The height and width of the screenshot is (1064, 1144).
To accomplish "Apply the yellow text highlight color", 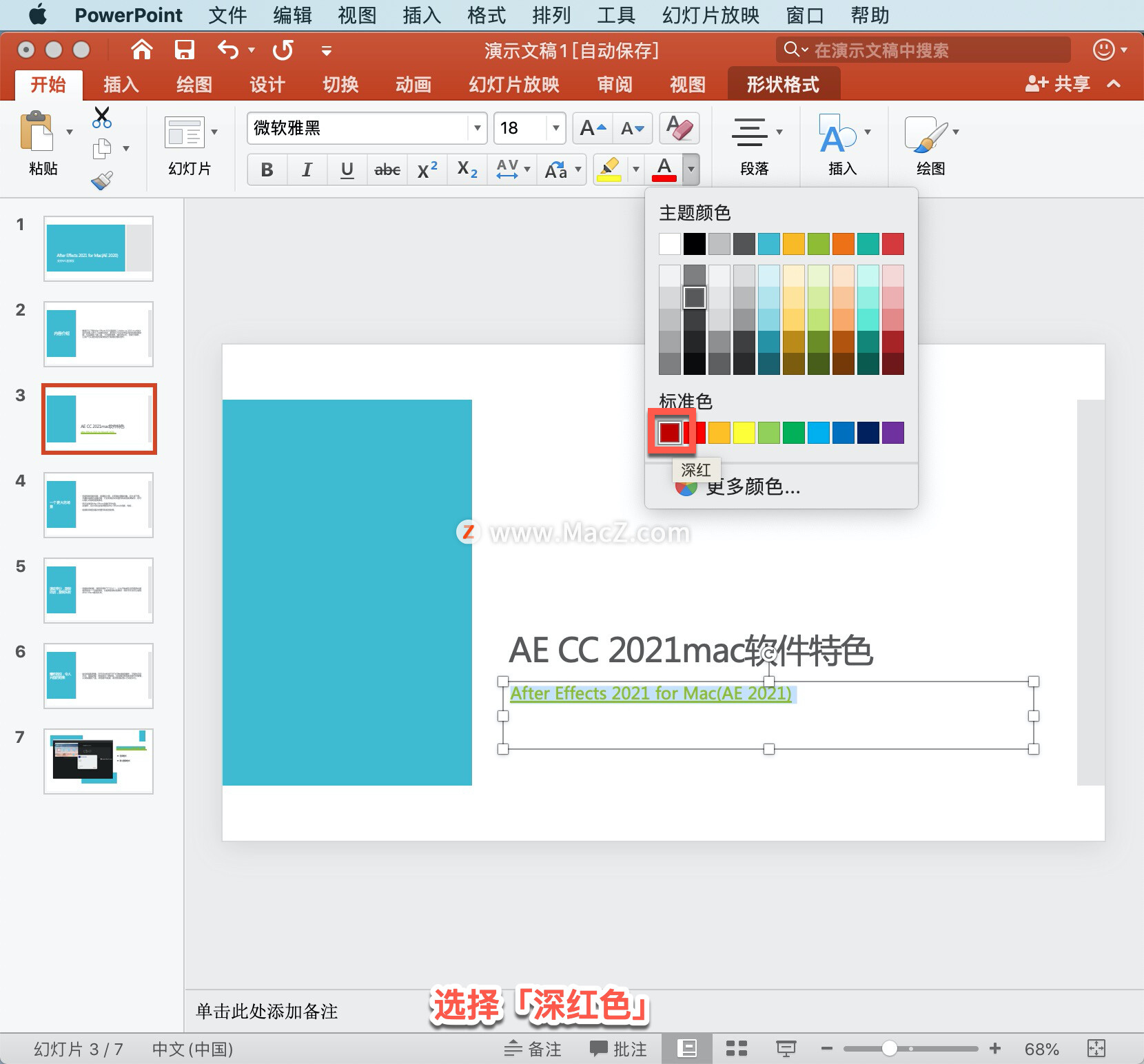I will [x=609, y=170].
